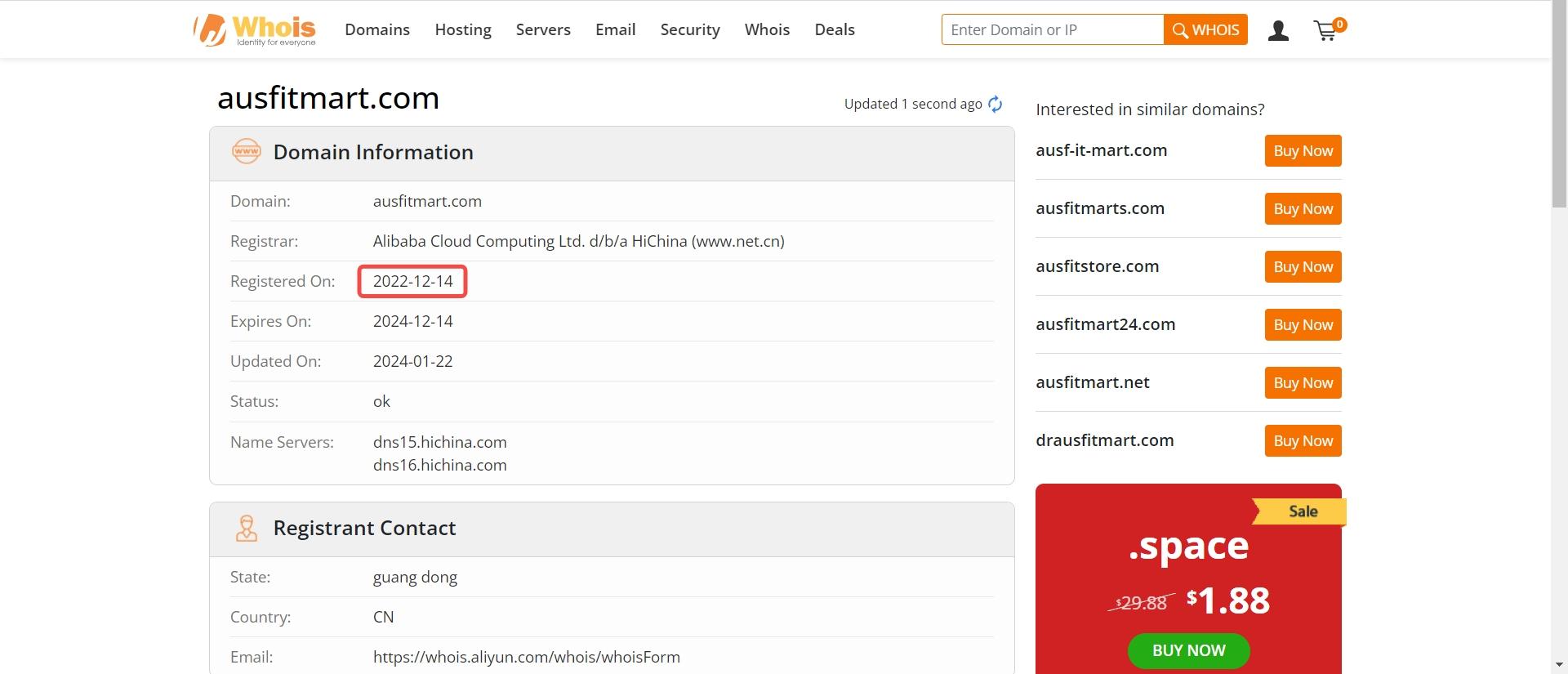Click the Registrar value Alibaba Cloud Computing

578,241
